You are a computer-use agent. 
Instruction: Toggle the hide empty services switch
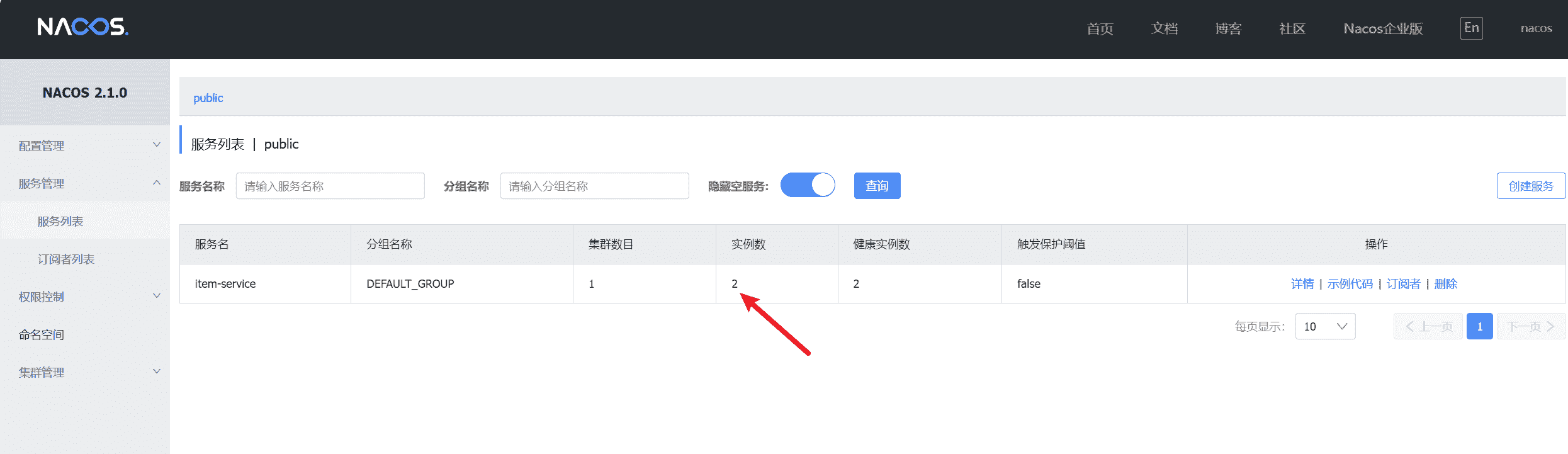point(808,186)
